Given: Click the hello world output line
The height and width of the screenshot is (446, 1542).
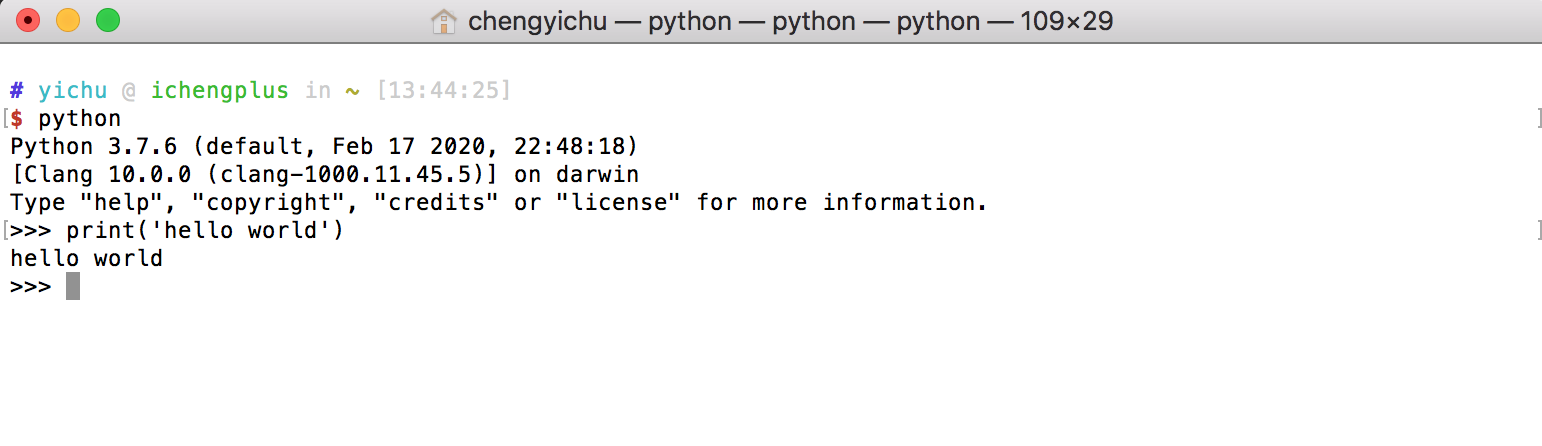Looking at the screenshot, I should pos(87,259).
